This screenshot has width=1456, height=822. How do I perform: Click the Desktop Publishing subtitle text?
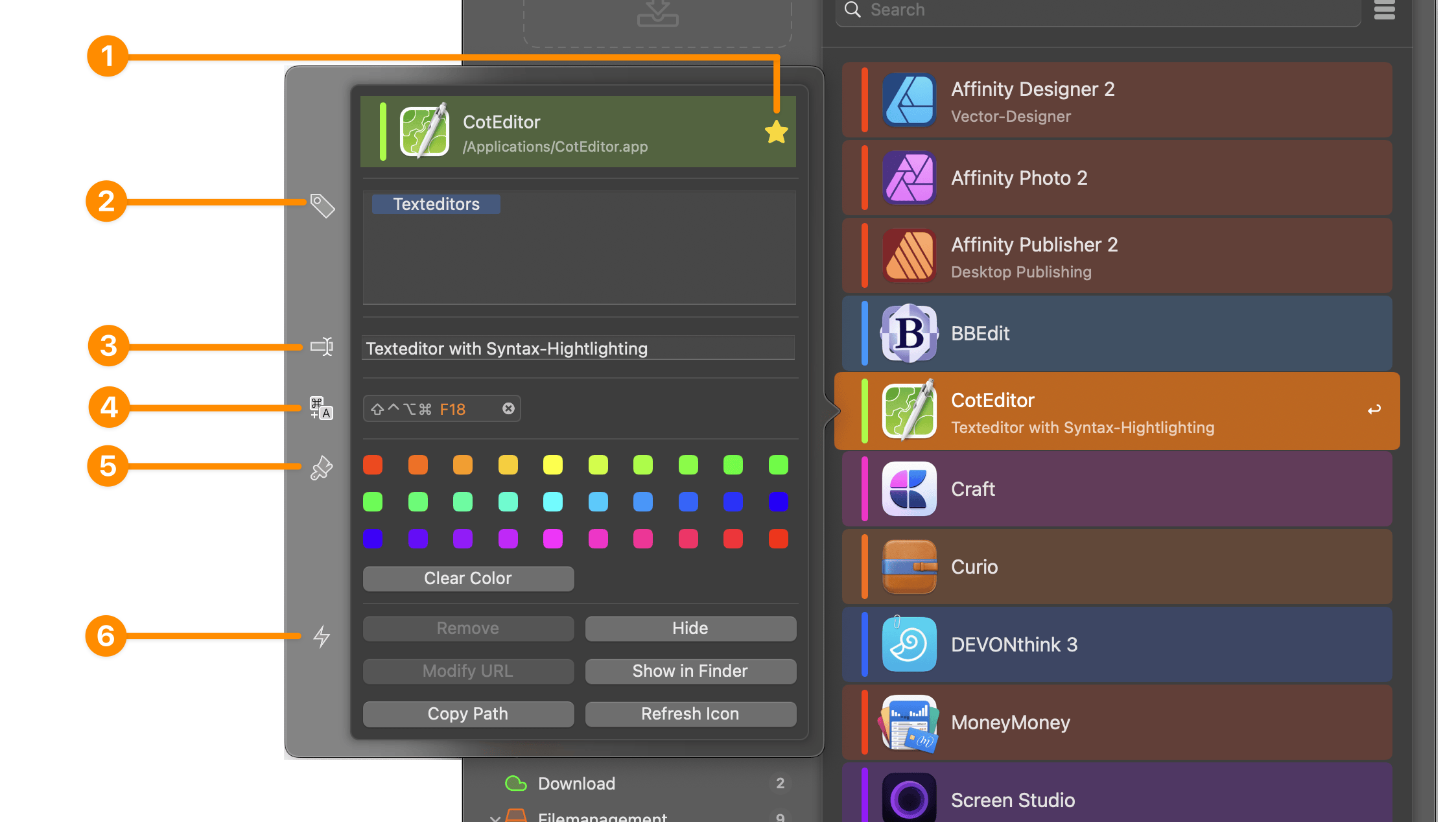(1021, 272)
